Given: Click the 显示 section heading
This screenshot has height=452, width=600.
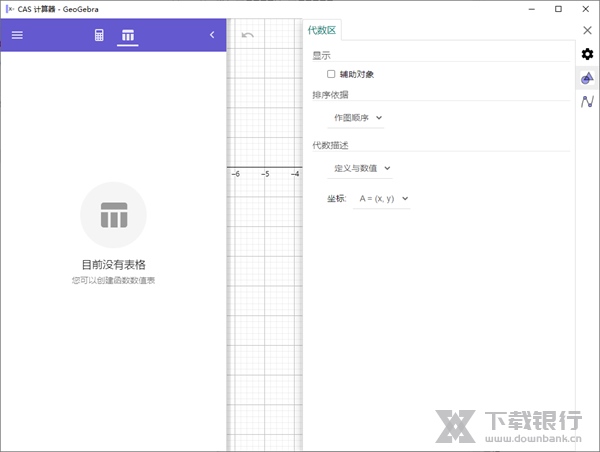Looking at the screenshot, I should 321,55.
